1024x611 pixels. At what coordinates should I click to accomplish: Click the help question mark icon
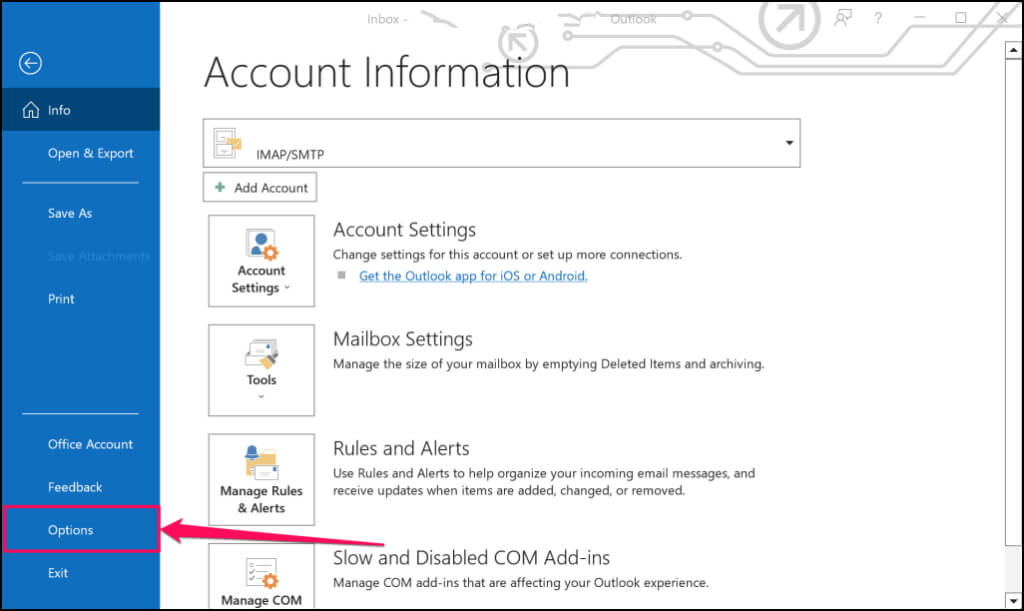pyautogui.click(x=878, y=18)
